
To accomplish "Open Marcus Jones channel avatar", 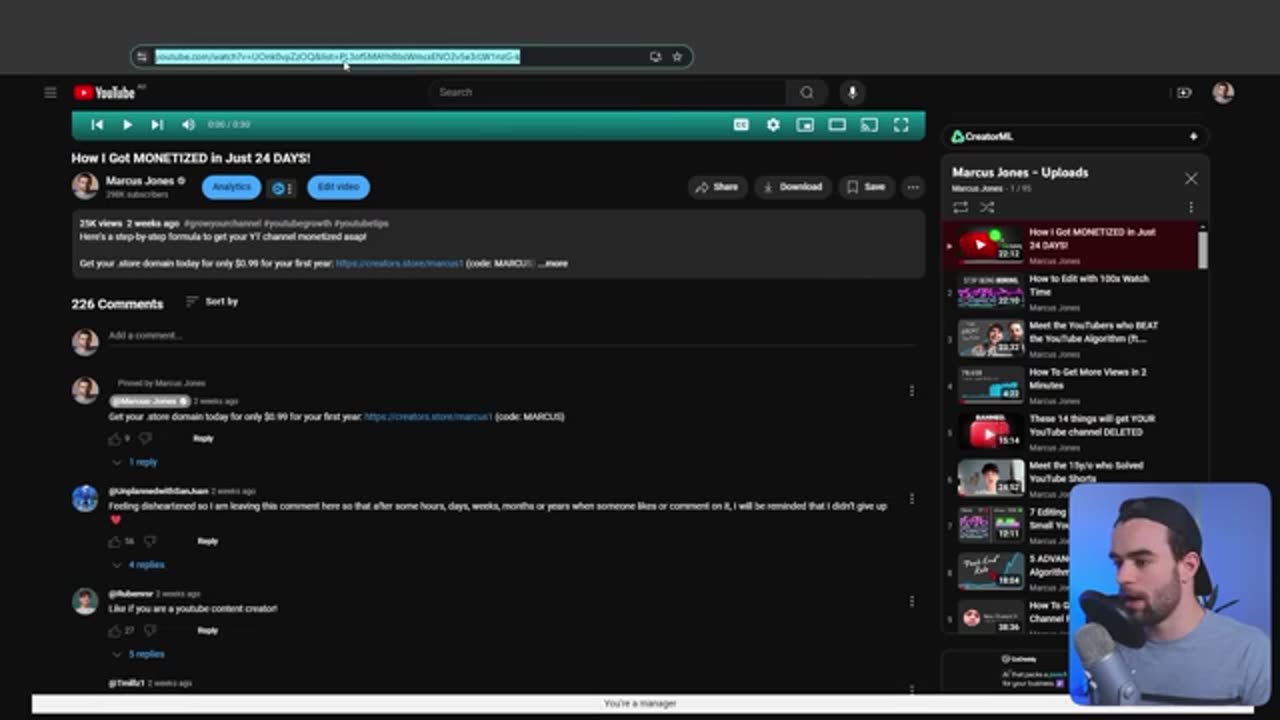I will pyautogui.click(x=85, y=186).
